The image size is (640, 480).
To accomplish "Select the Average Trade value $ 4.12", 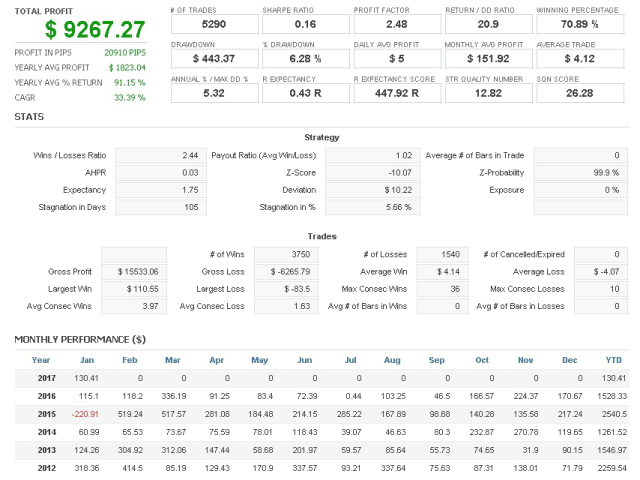I will click(x=580, y=59).
